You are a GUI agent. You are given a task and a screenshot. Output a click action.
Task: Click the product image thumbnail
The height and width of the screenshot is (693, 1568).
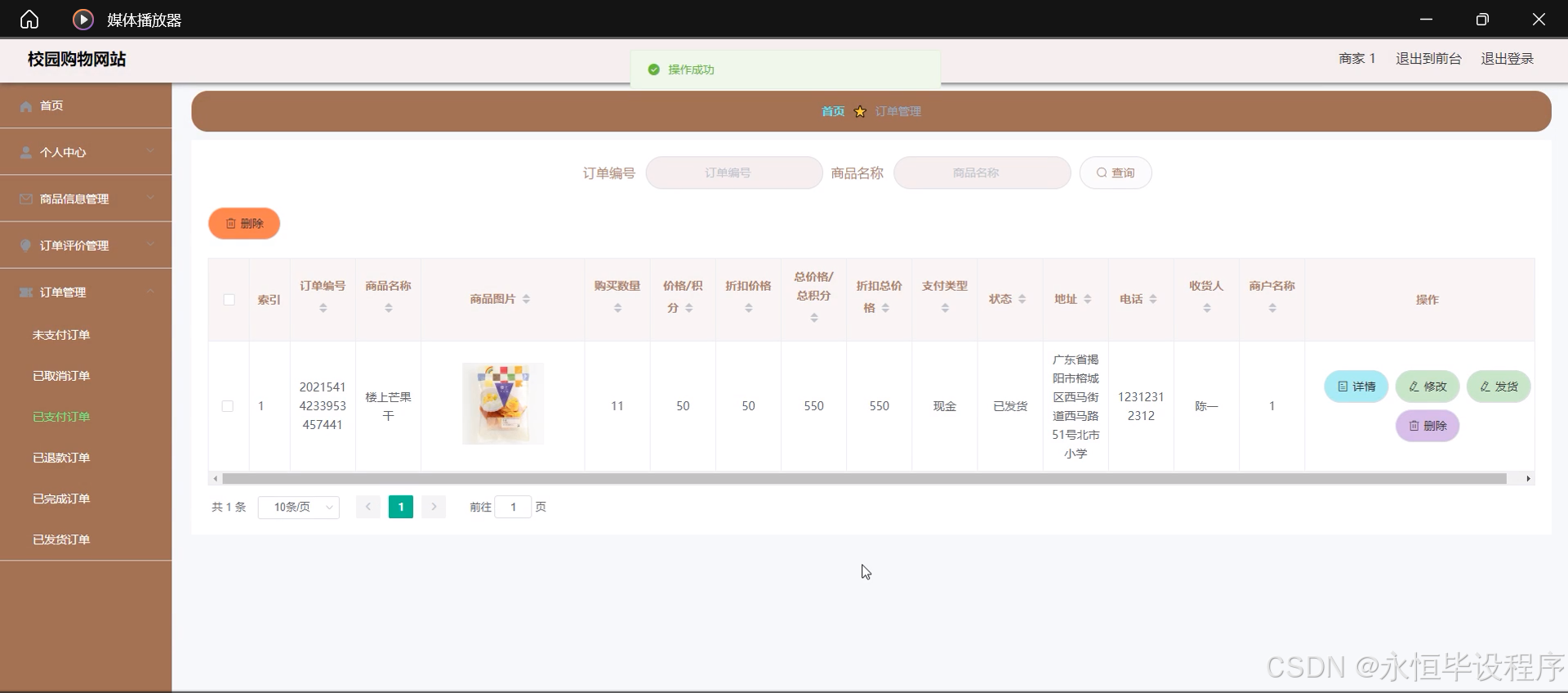503,404
